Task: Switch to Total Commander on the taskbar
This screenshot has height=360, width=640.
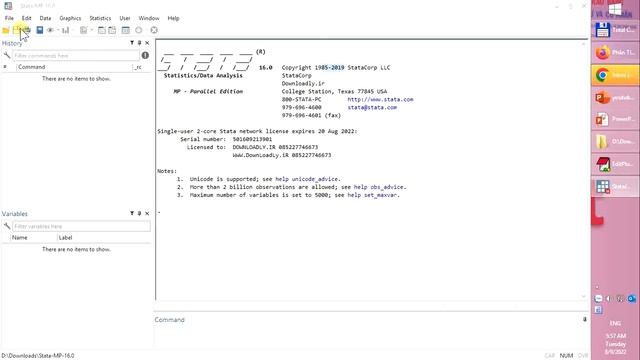Action: pyautogui.click(x=615, y=30)
